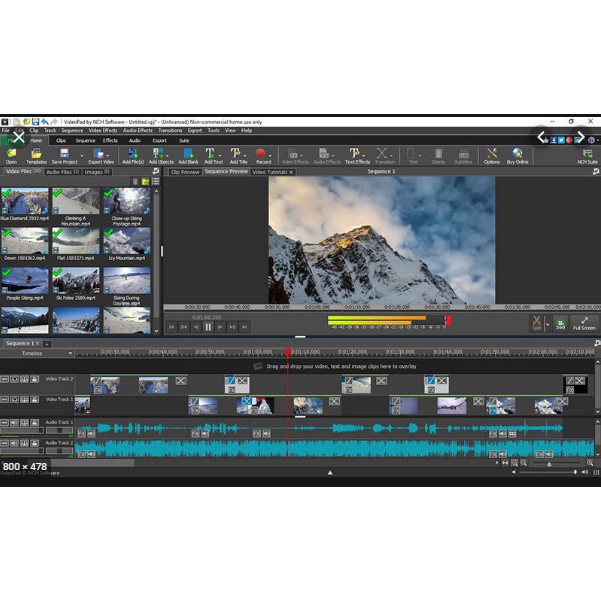The width and height of the screenshot is (601, 601).
Task: Select the Icy Mountain.mp4 thumbnail
Action: tap(127, 240)
